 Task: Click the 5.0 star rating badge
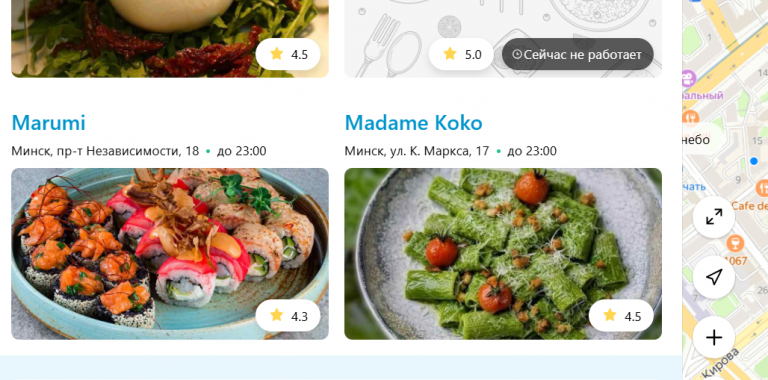[461, 54]
